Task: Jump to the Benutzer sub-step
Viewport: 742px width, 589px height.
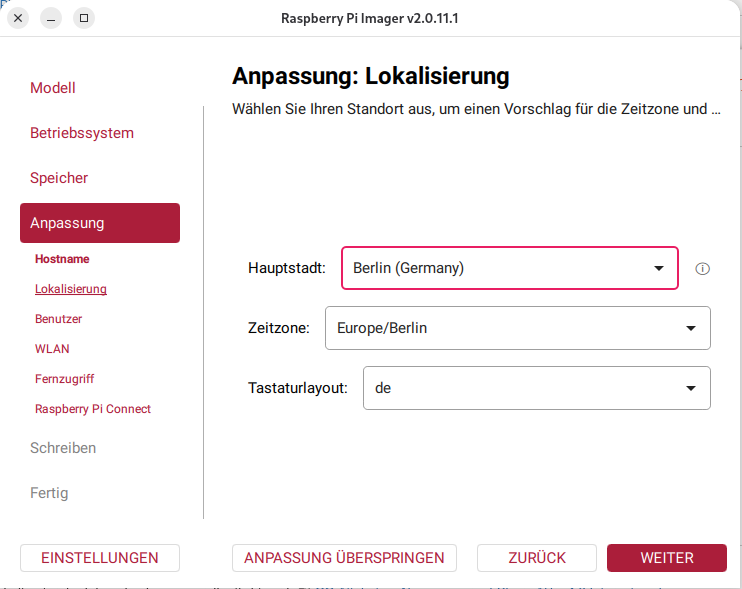Action: click(59, 319)
